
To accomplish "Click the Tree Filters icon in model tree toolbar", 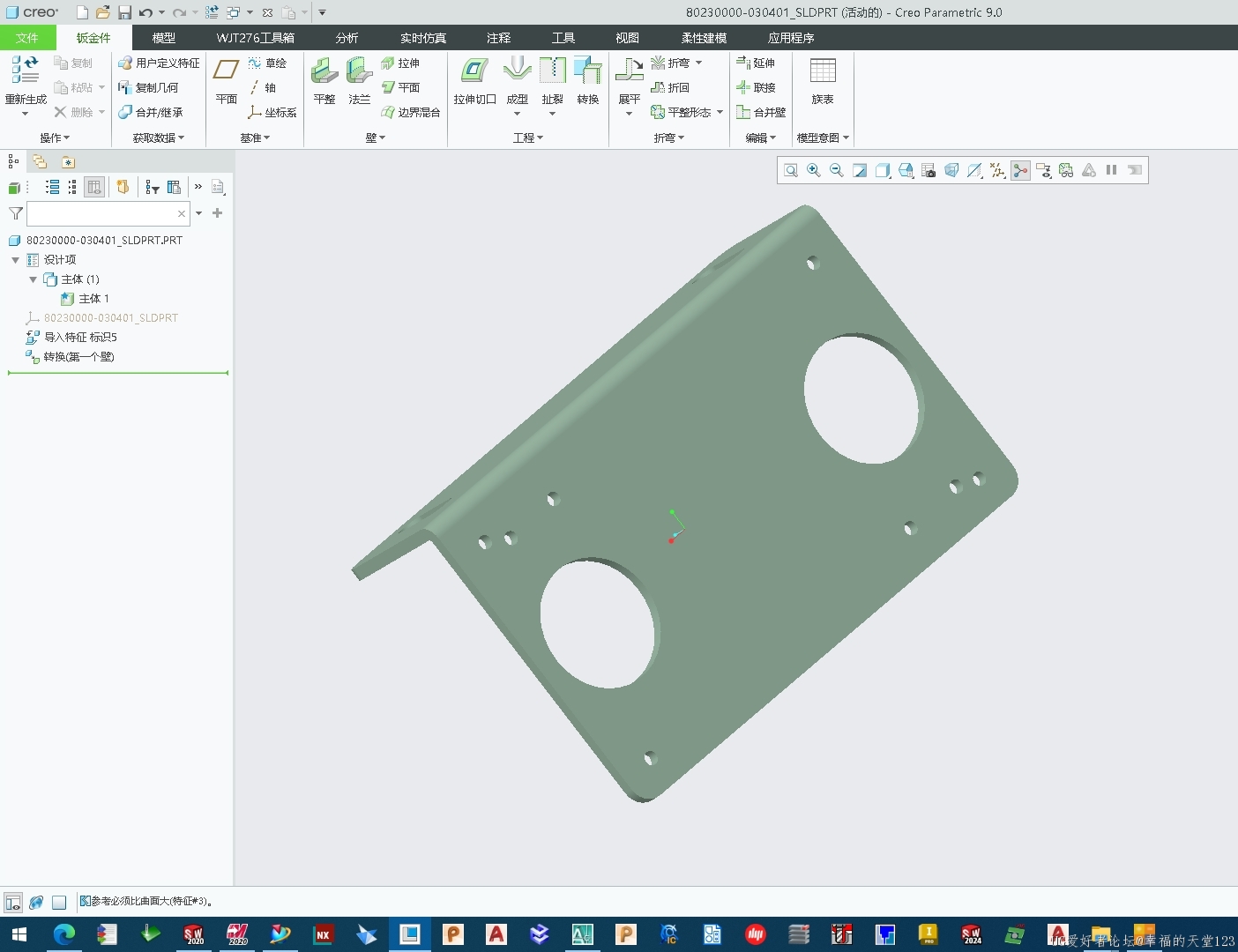I will pos(153,187).
